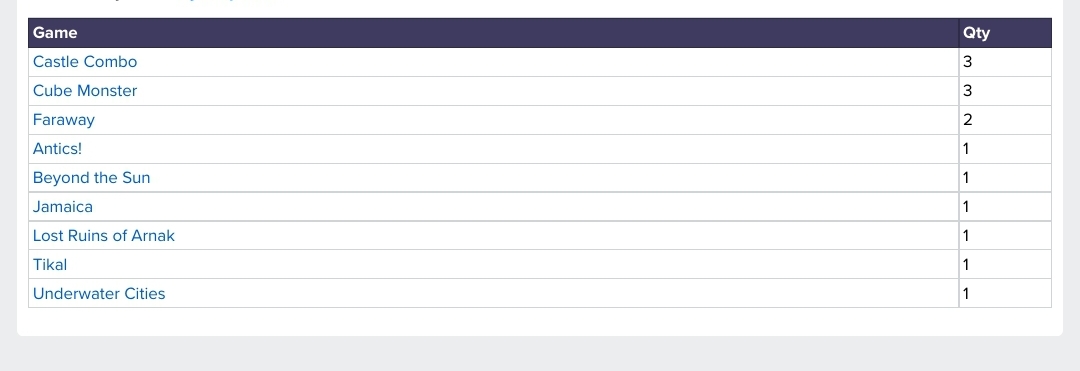Follow the Faraway link
Viewport: 1080px width, 371px height.
pos(63,120)
